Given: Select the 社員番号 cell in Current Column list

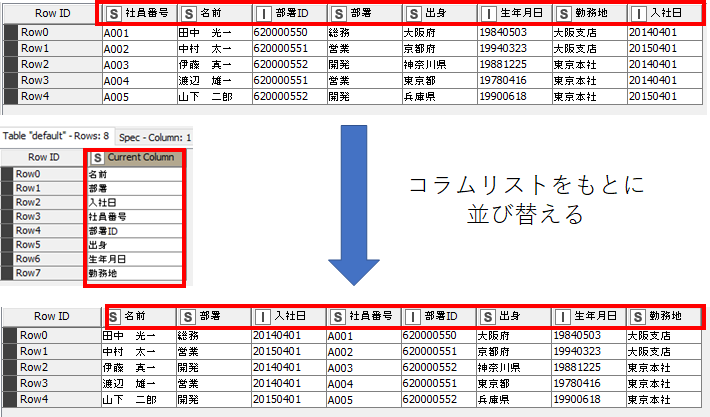Looking at the screenshot, I should [135, 217].
